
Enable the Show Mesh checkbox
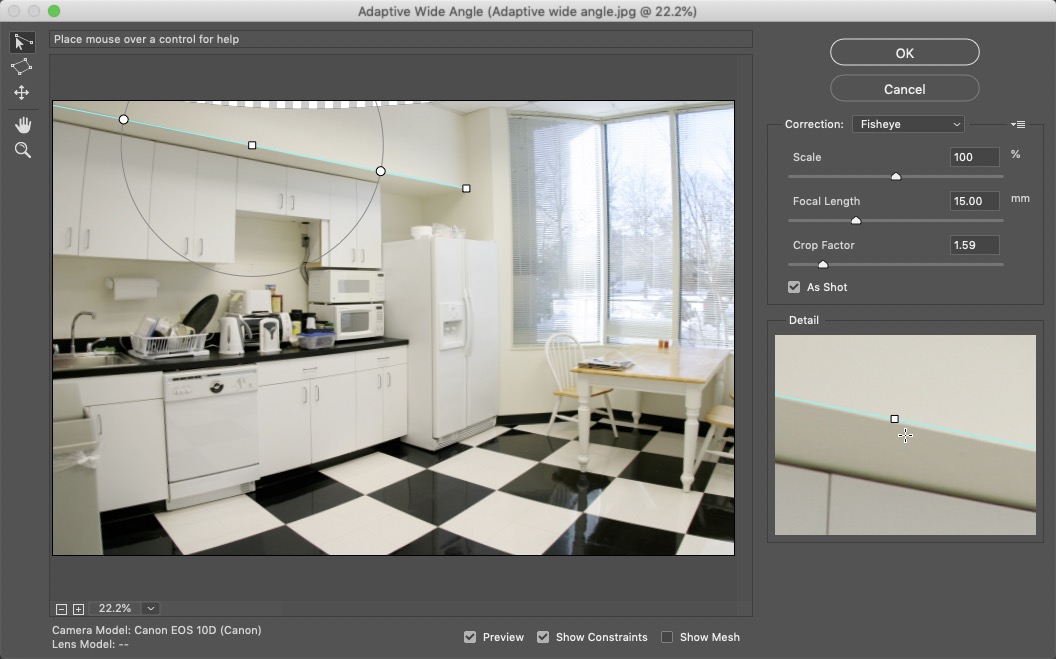click(667, 637)
